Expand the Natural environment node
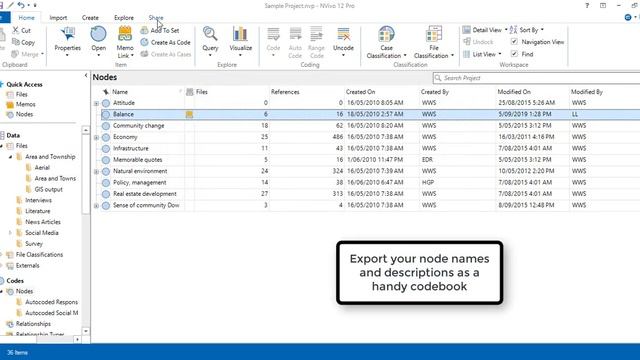 [x=96, y=172]
